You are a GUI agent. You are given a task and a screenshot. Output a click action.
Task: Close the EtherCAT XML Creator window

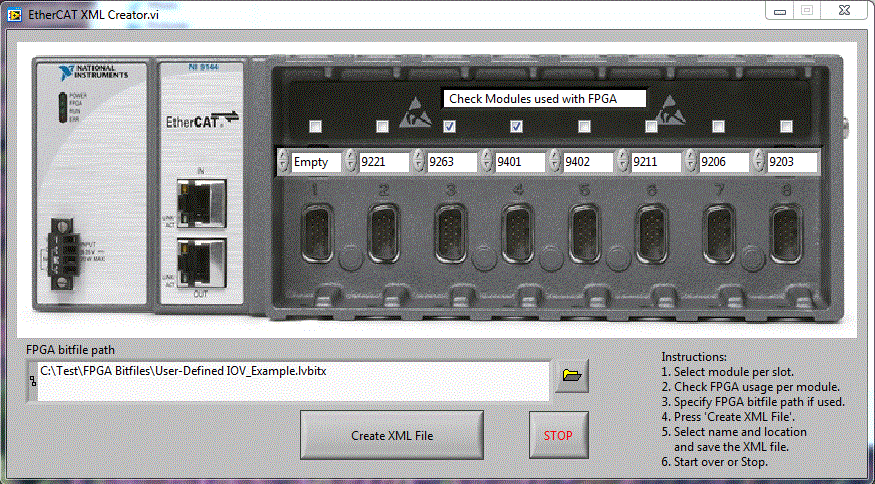(845, 11)
